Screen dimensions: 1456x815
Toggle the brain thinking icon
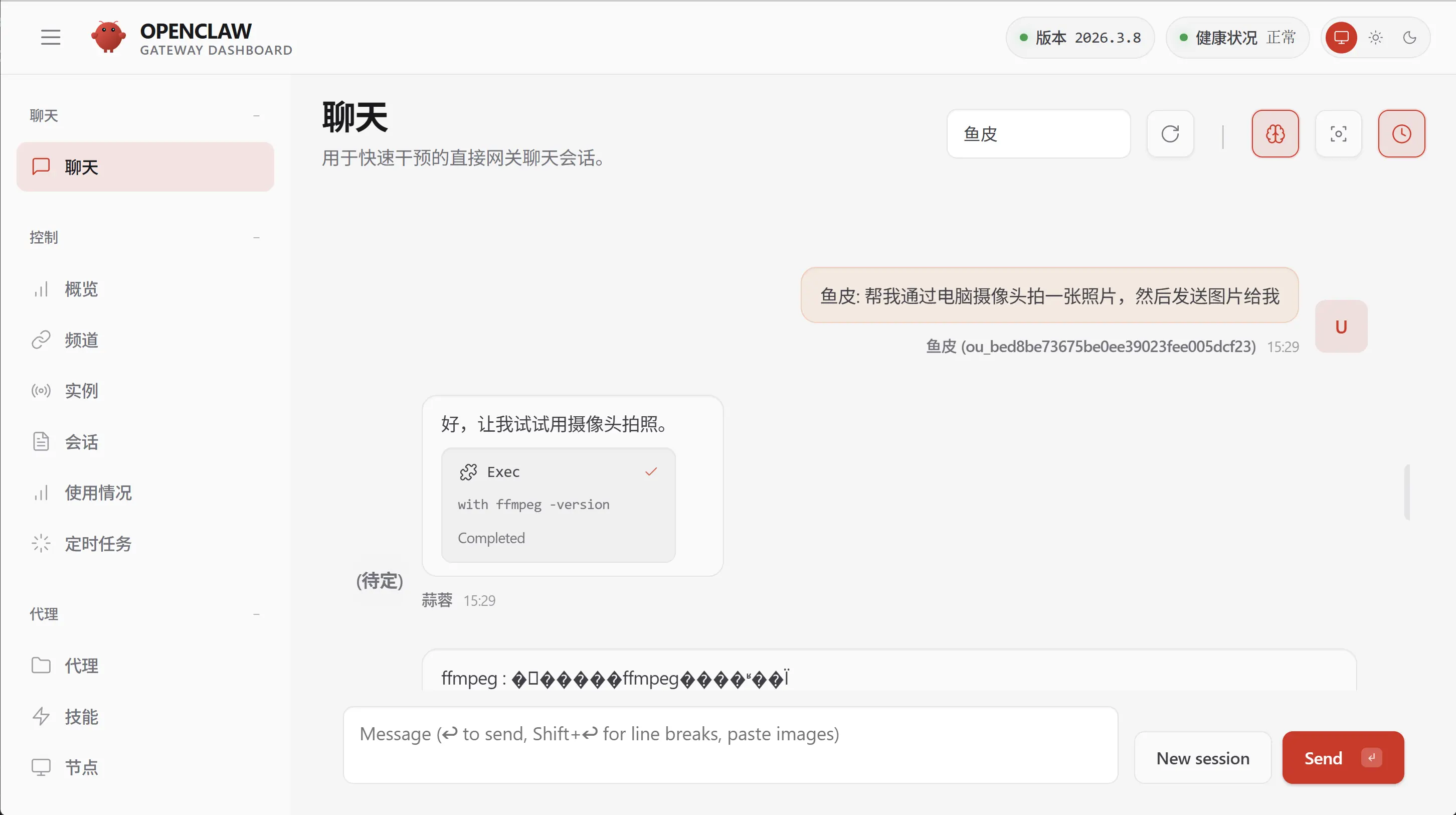[x=1275, y=134]
